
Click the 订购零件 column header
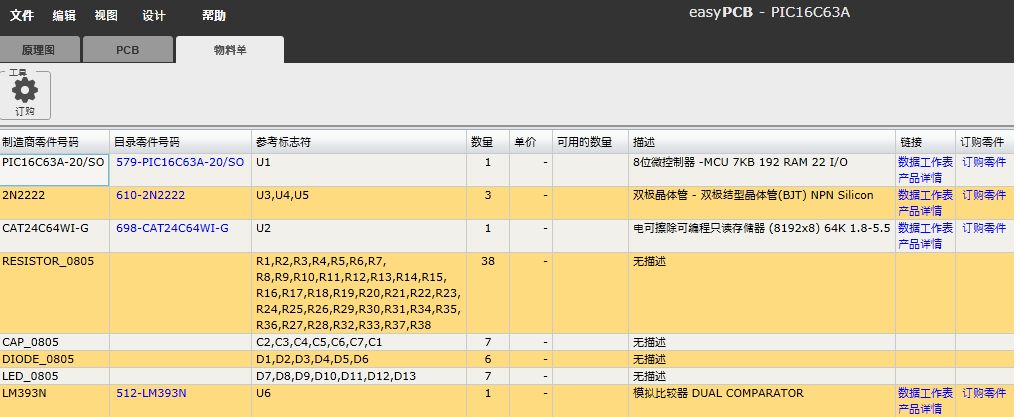985,142
